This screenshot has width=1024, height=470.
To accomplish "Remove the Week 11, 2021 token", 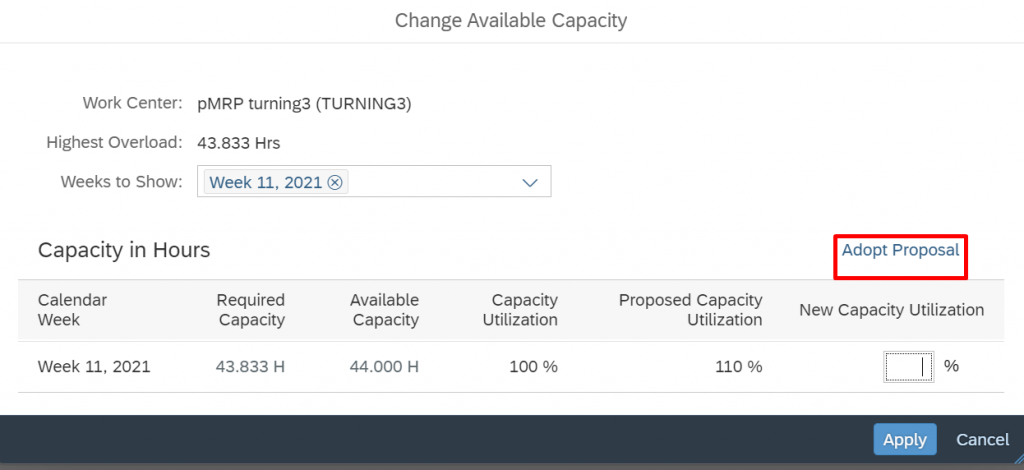I will 334,183.
